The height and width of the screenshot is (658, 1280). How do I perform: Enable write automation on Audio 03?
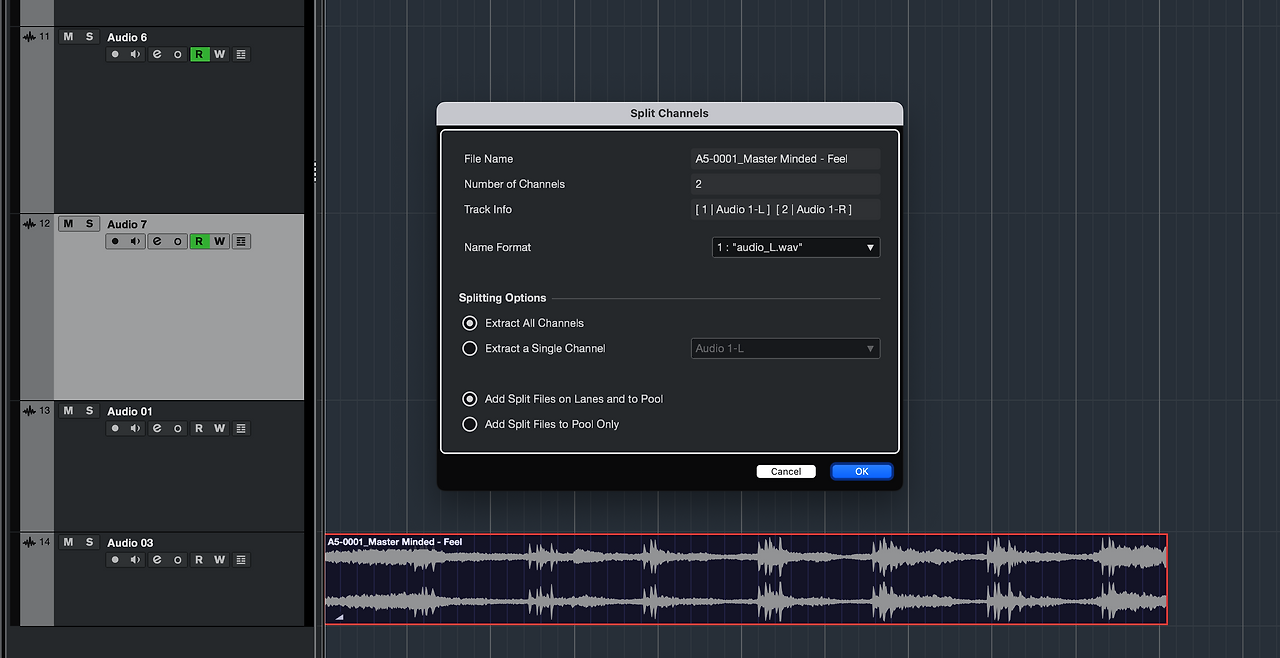click(x=220, y=560)
